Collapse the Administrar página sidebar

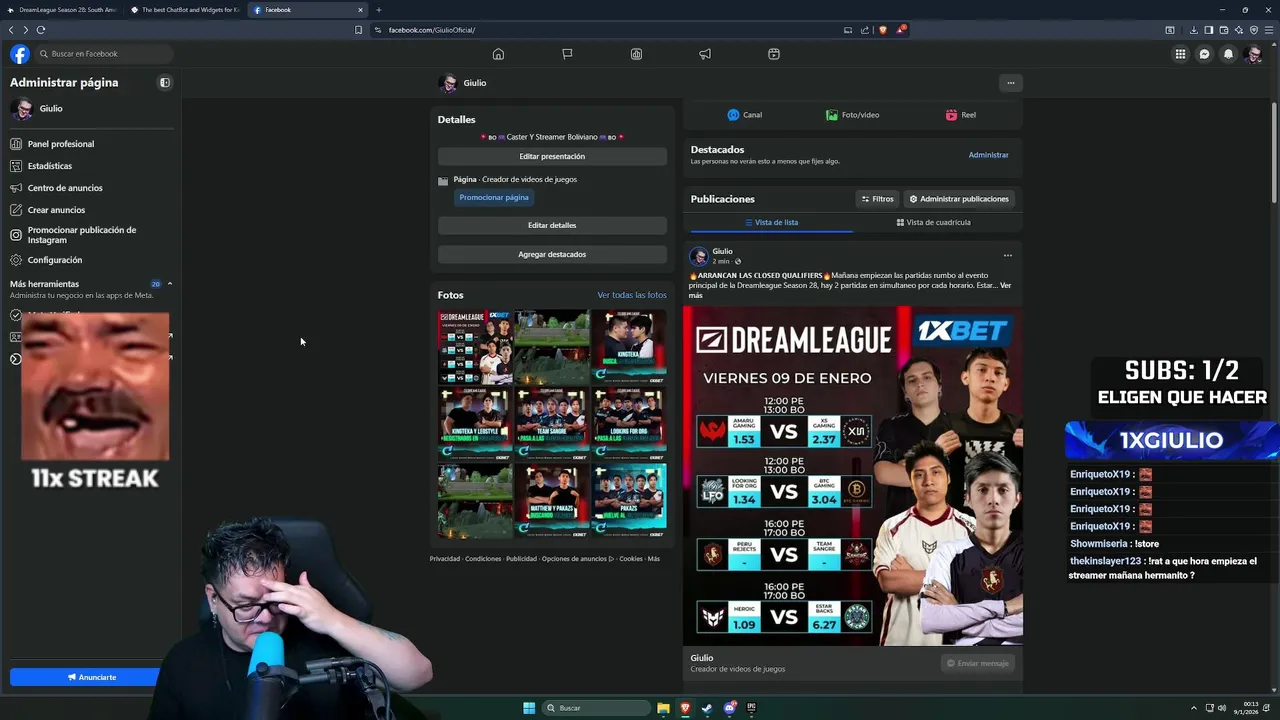pyautogui.click(x=165, y=83)
